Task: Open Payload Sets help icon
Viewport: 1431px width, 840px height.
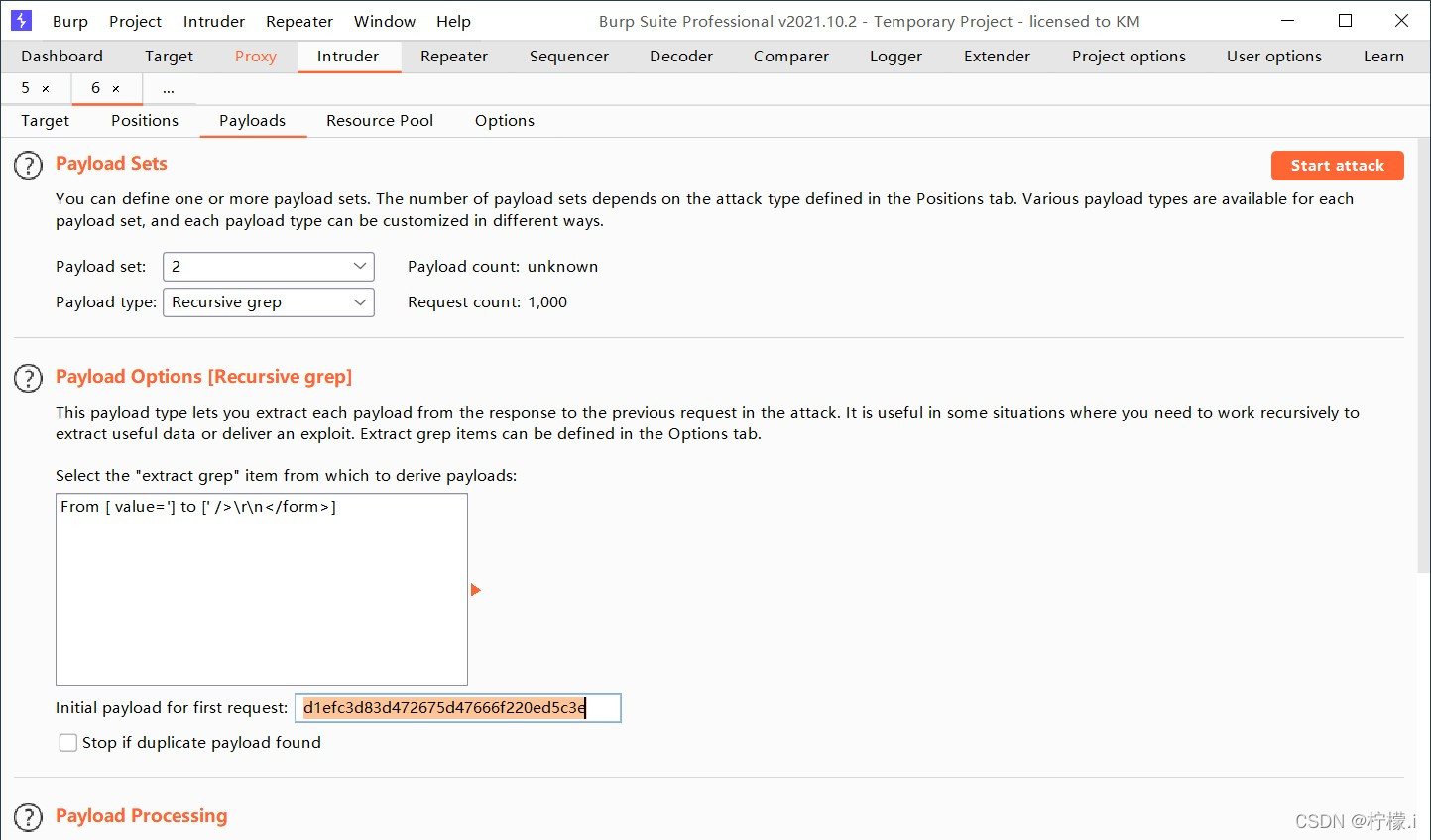Action: 28,165
